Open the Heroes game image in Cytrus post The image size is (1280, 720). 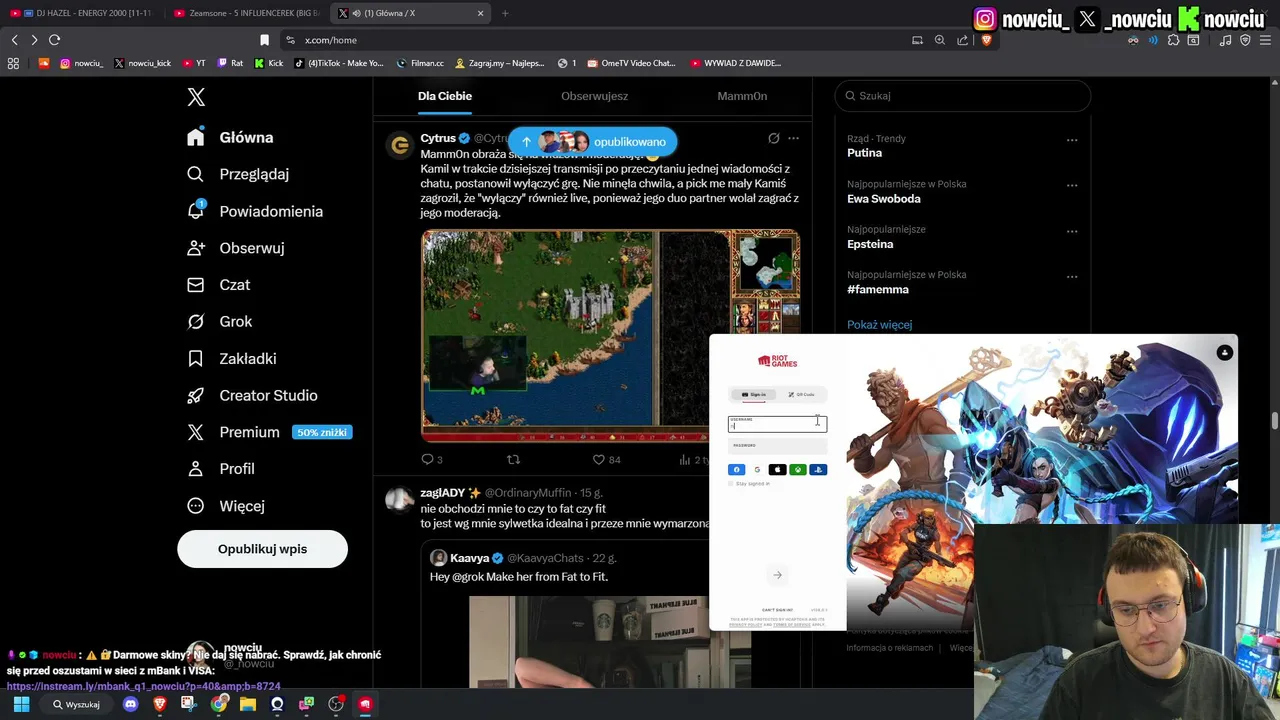point(610,336)
